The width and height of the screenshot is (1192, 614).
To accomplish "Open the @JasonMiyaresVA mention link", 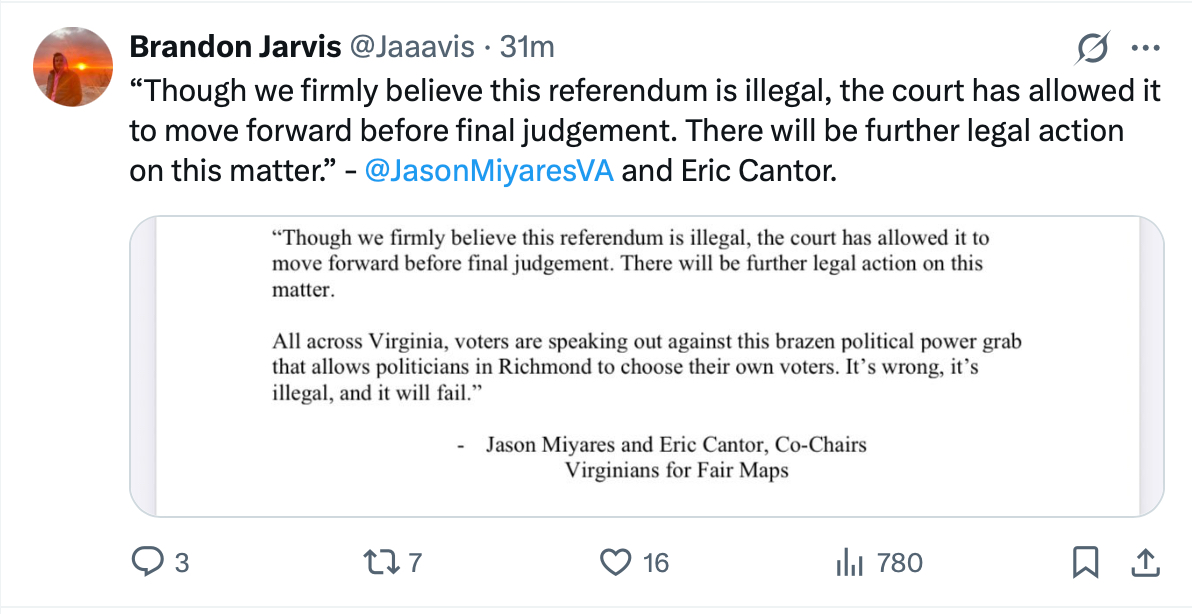I will (490, 170).
